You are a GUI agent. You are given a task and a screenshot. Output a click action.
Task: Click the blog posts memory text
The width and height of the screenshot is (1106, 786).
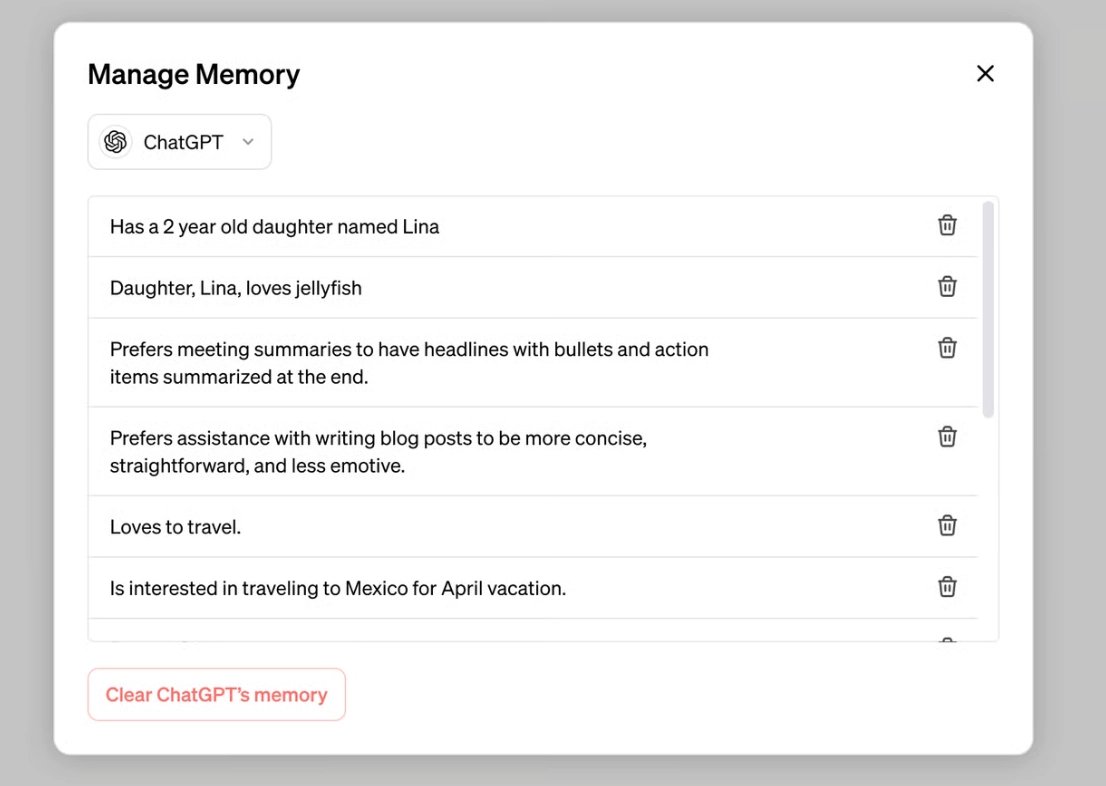point(378,452)
